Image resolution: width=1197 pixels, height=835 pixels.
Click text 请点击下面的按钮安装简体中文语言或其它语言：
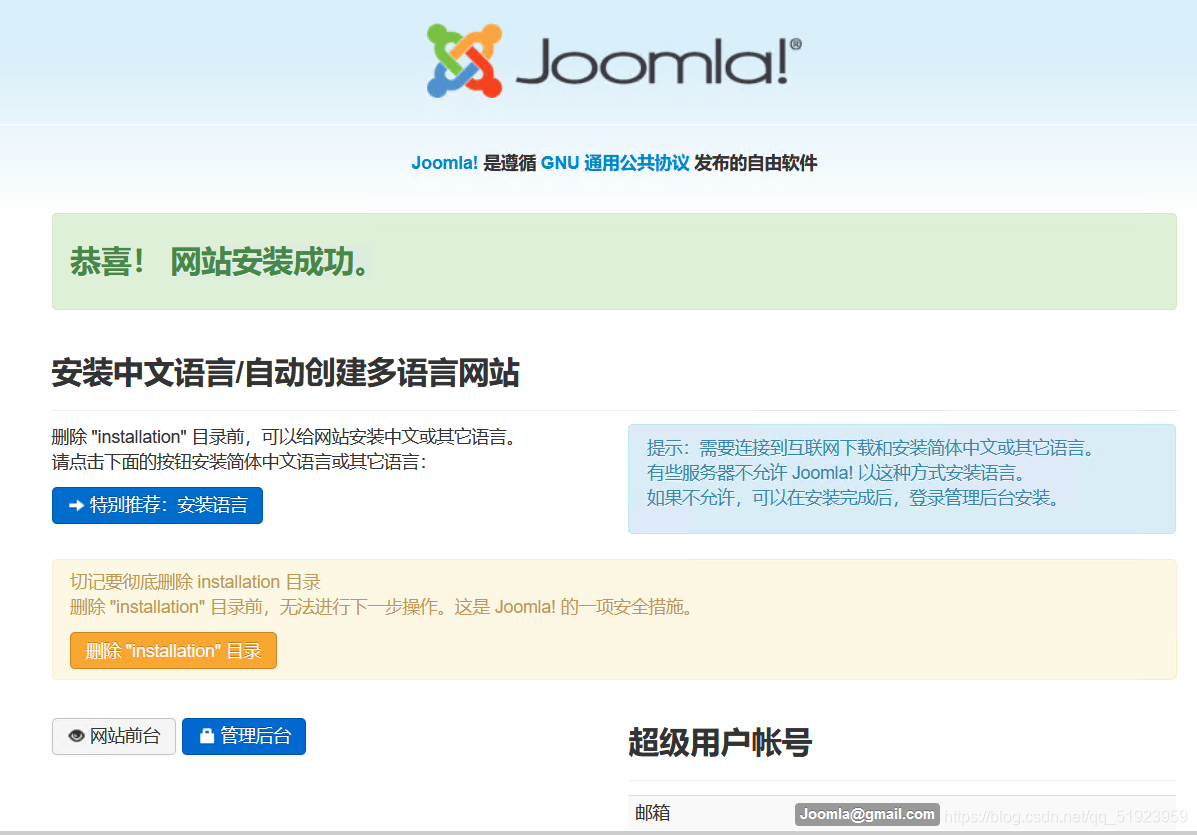pos(239,462)
